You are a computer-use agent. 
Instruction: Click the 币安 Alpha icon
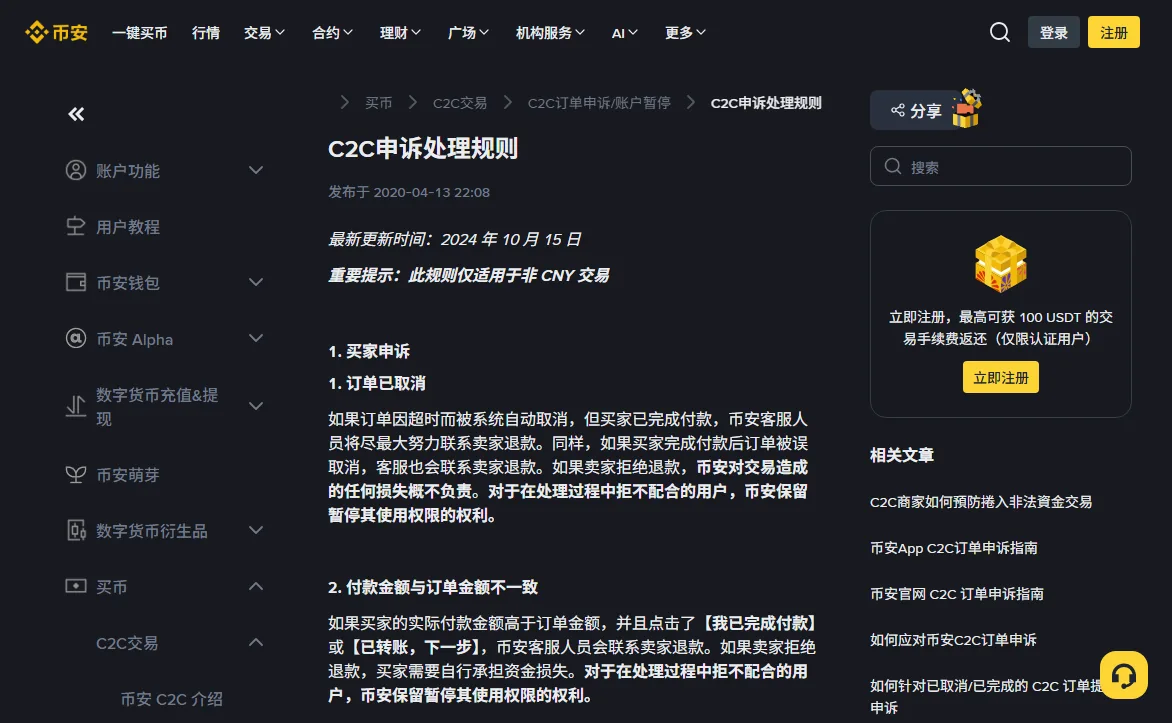click(x=75, y=339)
